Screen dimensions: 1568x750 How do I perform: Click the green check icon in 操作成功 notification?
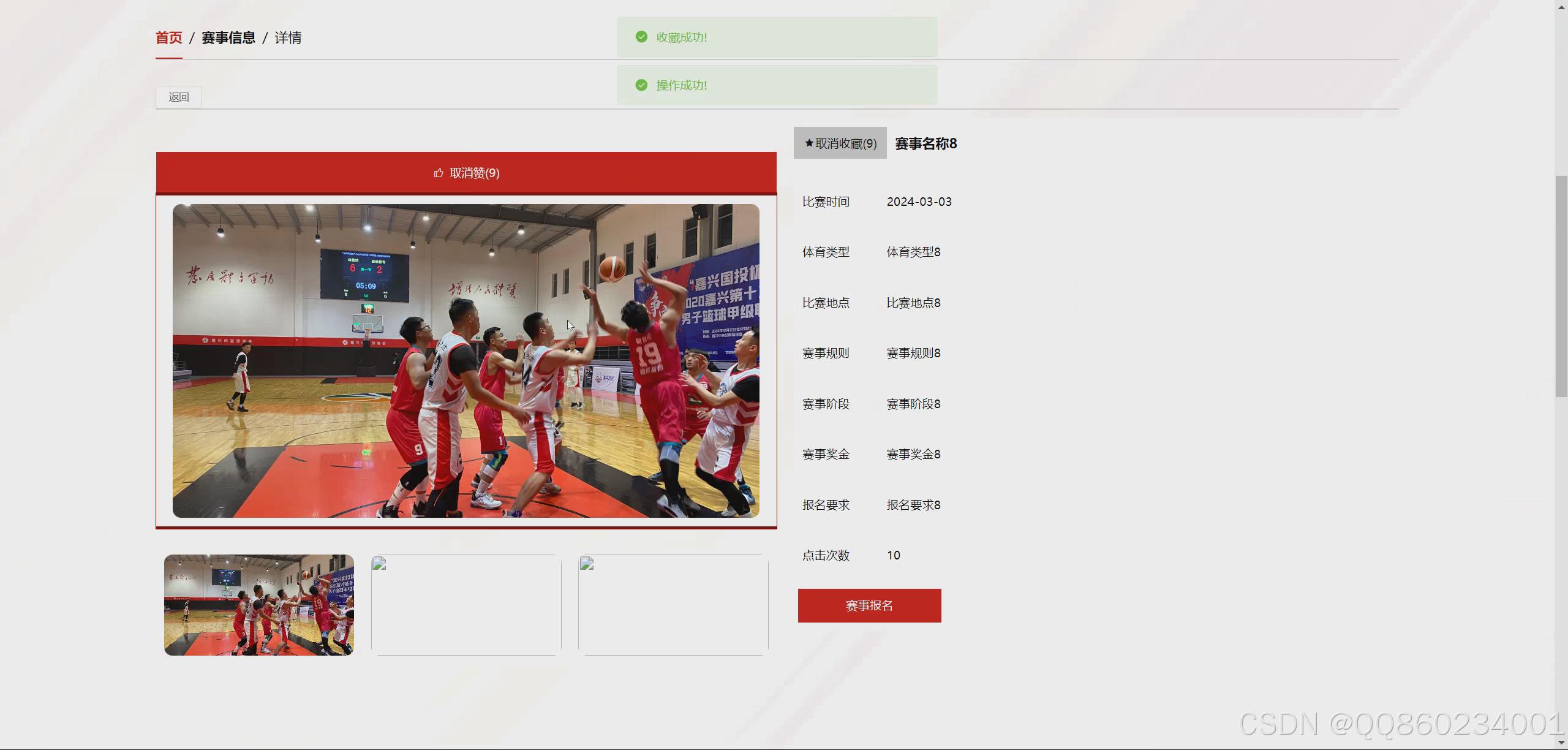coord(641,85)
